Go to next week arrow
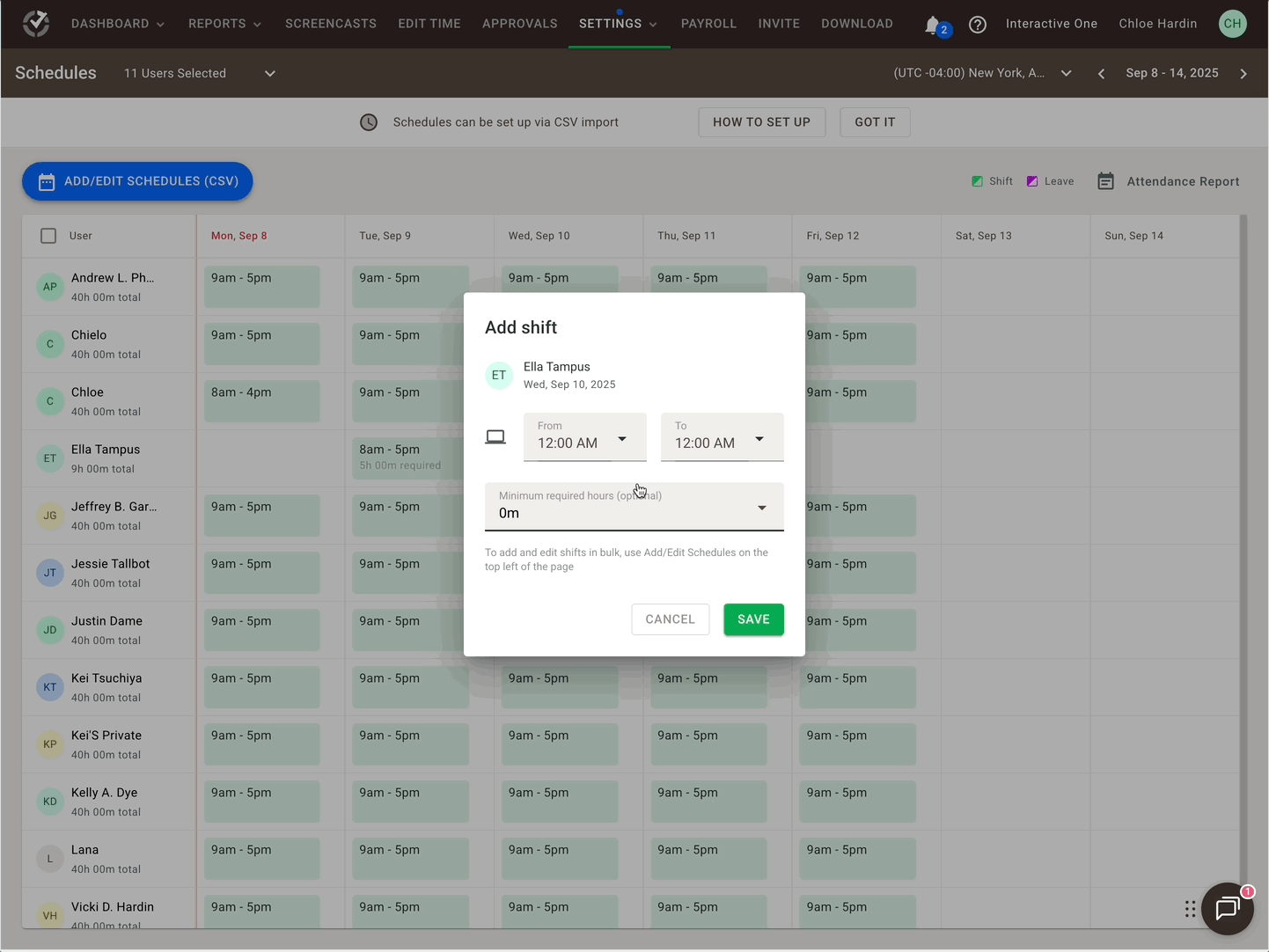Viewport: 1269px width, 952px height. [1243, 74]
